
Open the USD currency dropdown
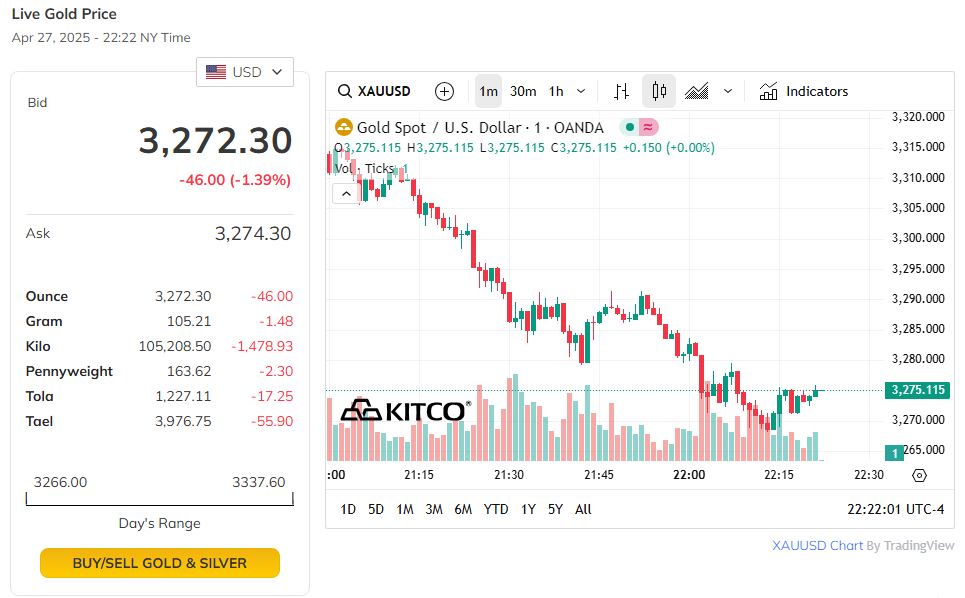tap(245, 72)
